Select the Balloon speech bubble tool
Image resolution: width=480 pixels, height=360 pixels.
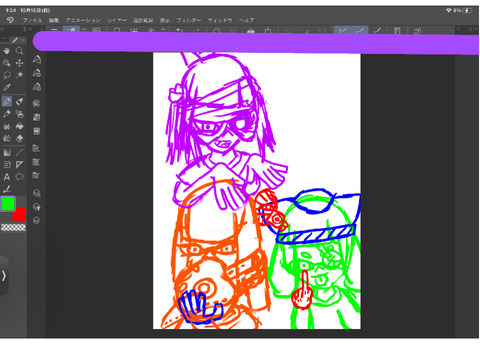coord(20,177)
